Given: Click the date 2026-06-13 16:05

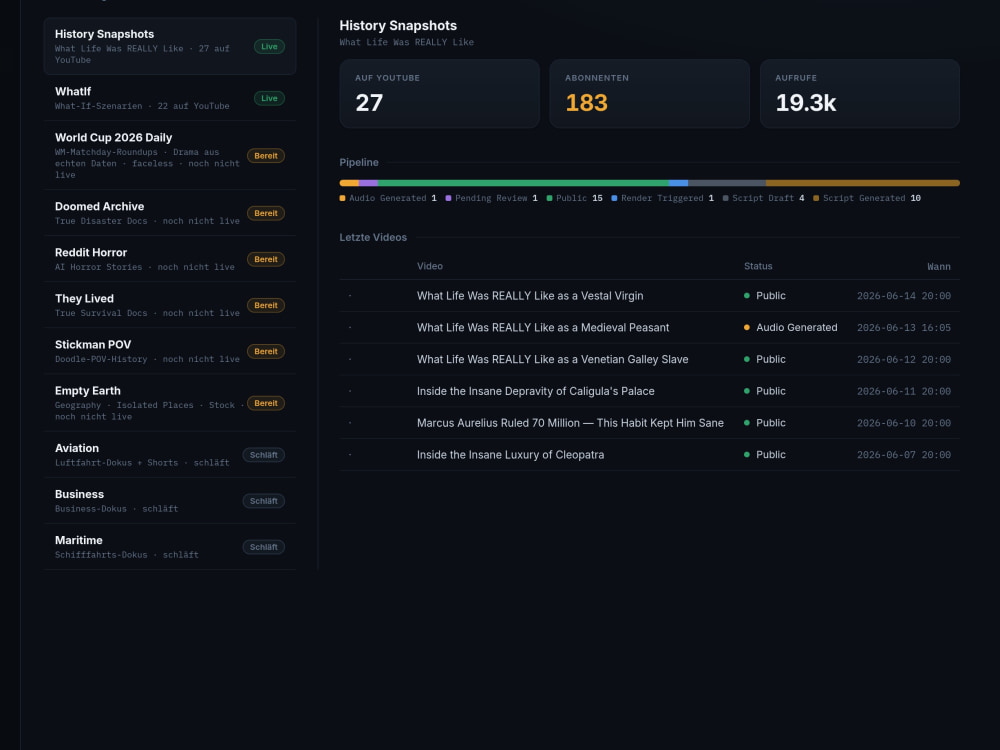Looking at the screenshot, I should coord(904,328).
